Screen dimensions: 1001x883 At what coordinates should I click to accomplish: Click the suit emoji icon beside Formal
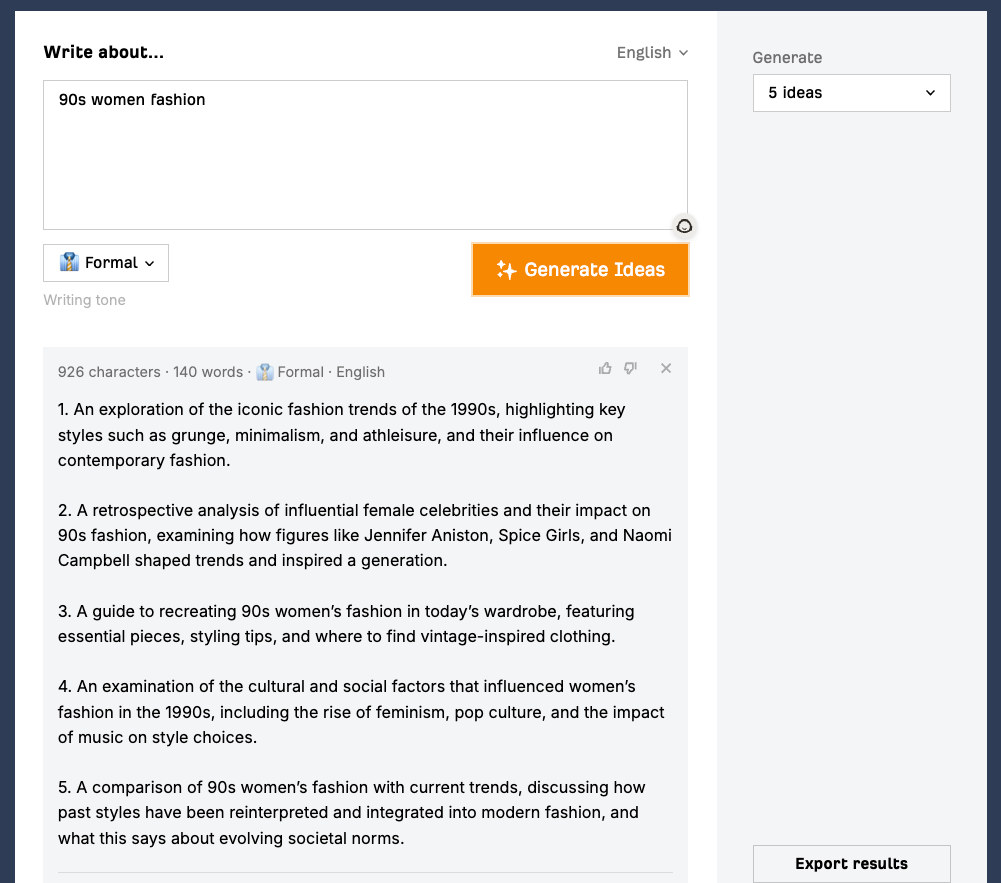pos(69,263)
